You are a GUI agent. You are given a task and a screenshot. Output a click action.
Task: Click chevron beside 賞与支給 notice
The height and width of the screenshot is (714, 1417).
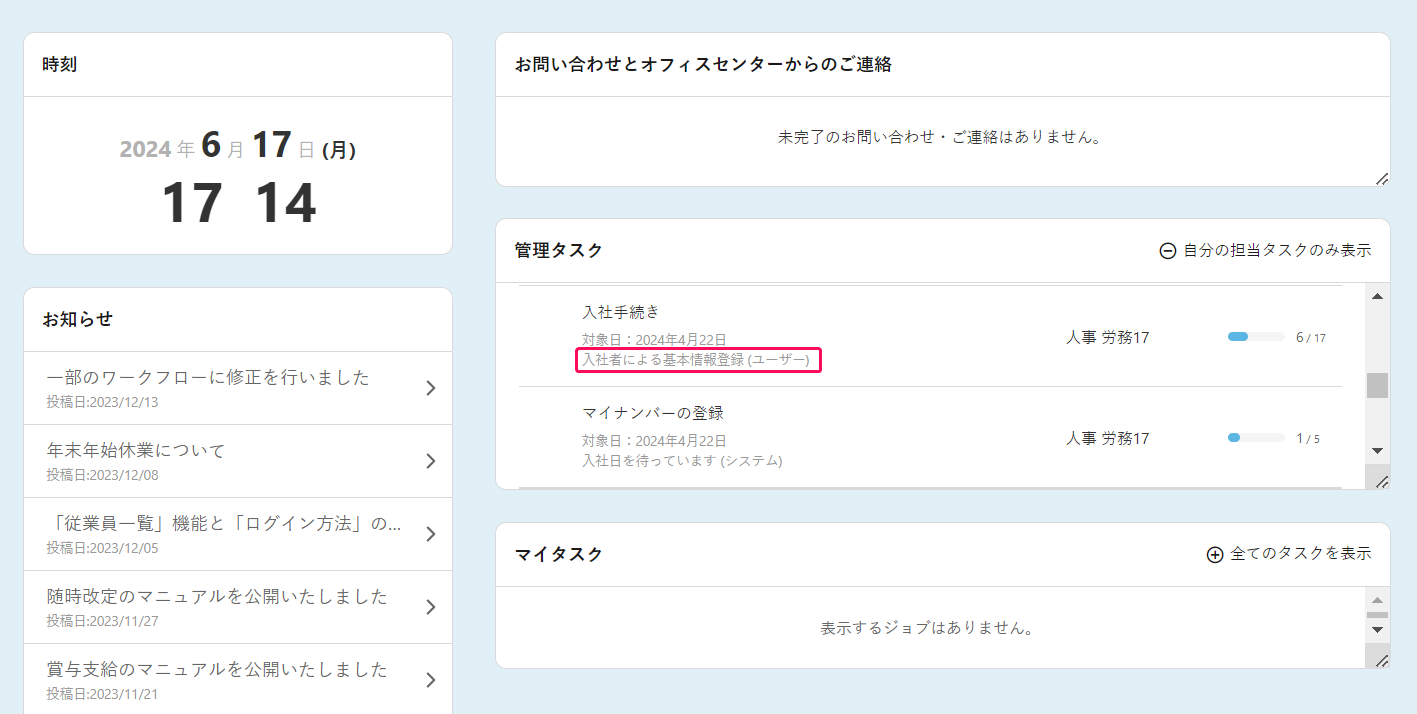tap(431, 680)
